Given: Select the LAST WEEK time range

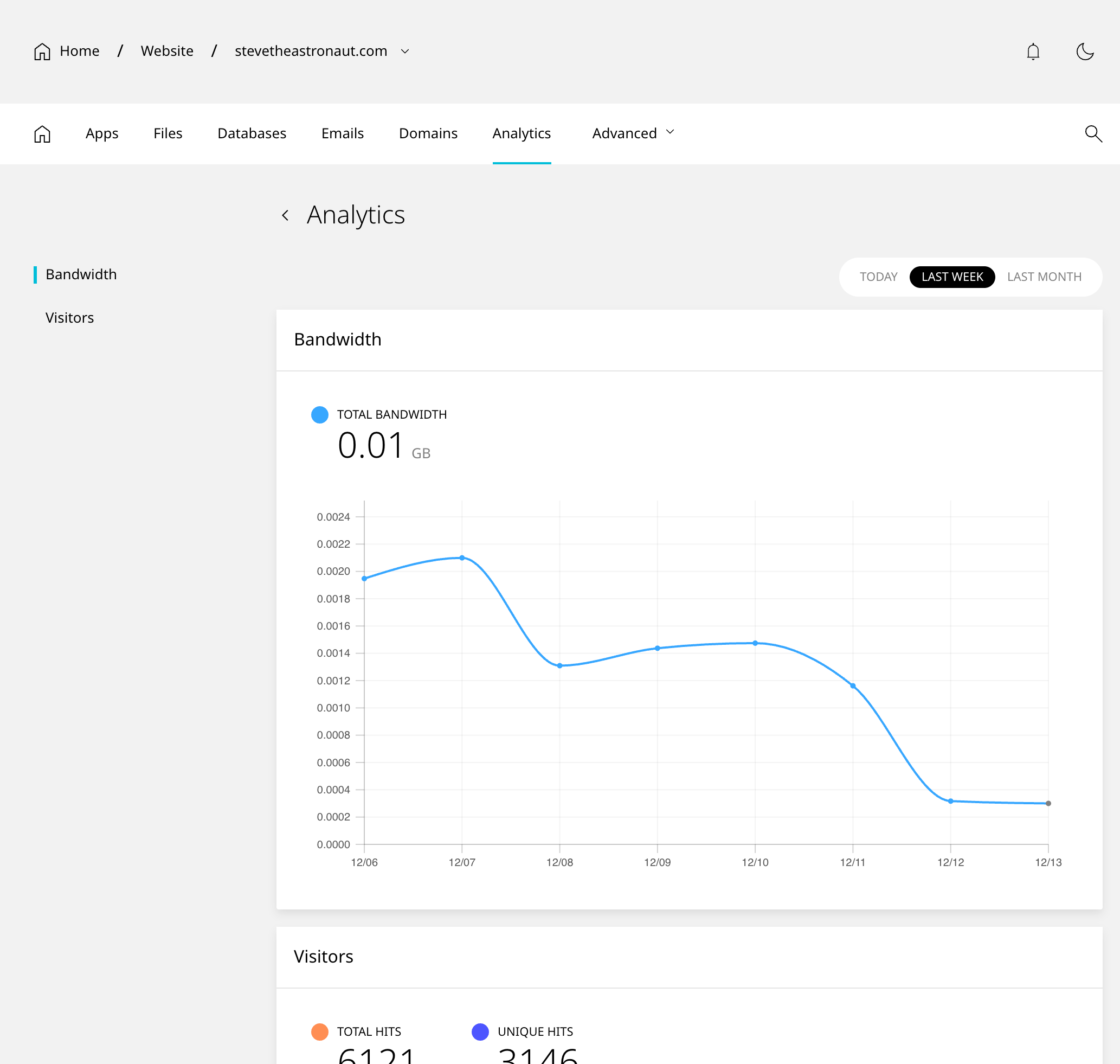Looking at the screenshot, I should pos(951,277).
